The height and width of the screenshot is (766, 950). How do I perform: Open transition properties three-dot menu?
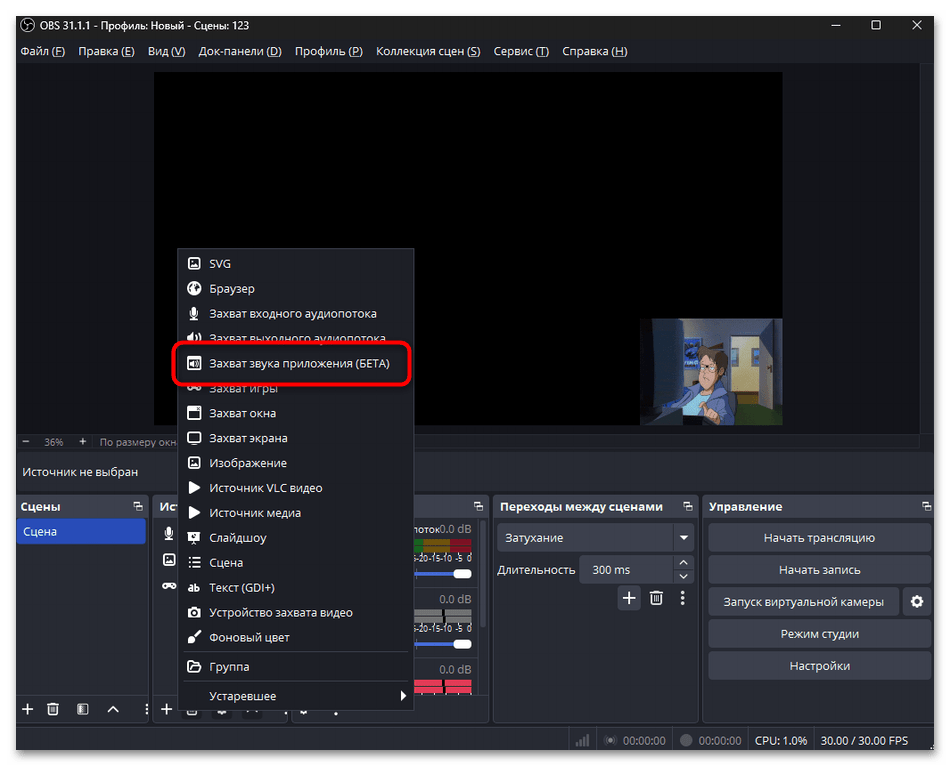point(683,599)
